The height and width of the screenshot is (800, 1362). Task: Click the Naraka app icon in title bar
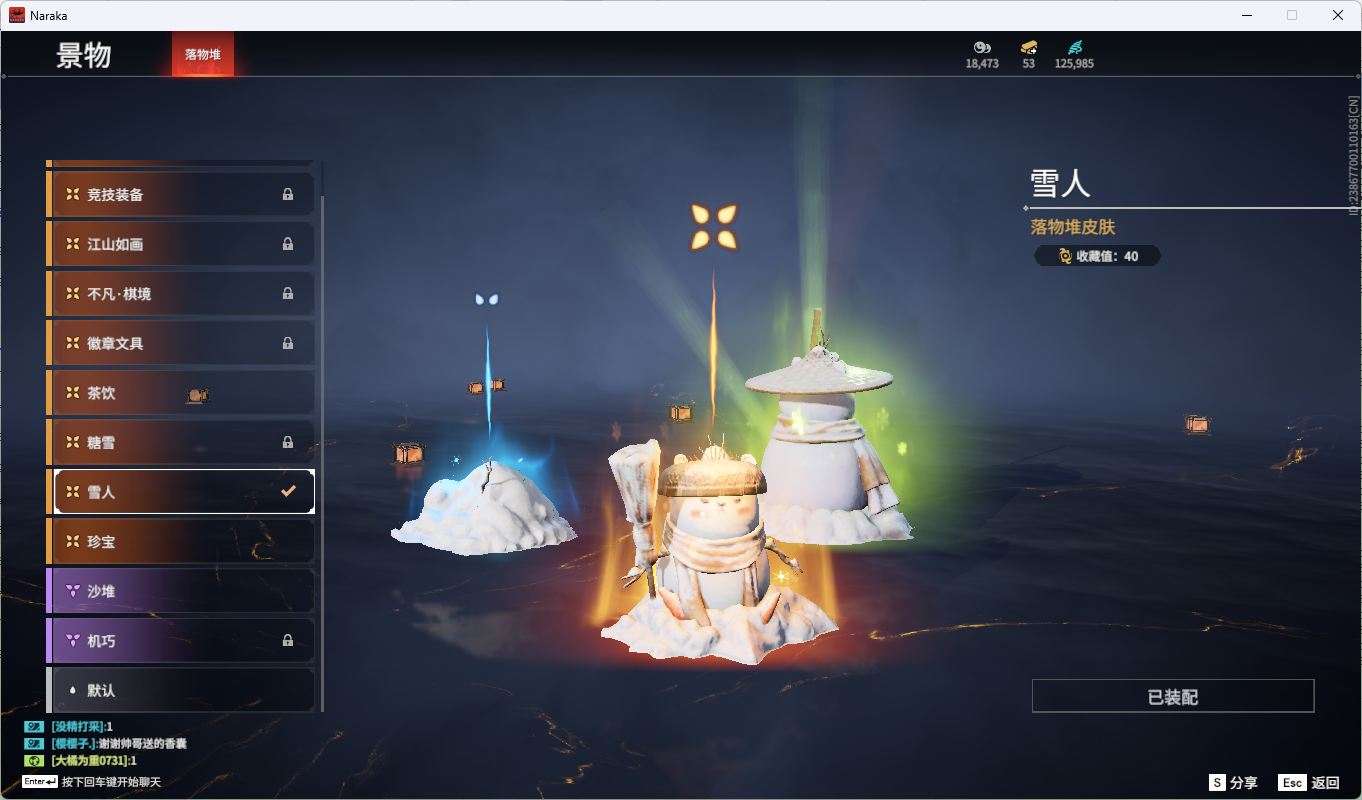click(x=16, y=15)
